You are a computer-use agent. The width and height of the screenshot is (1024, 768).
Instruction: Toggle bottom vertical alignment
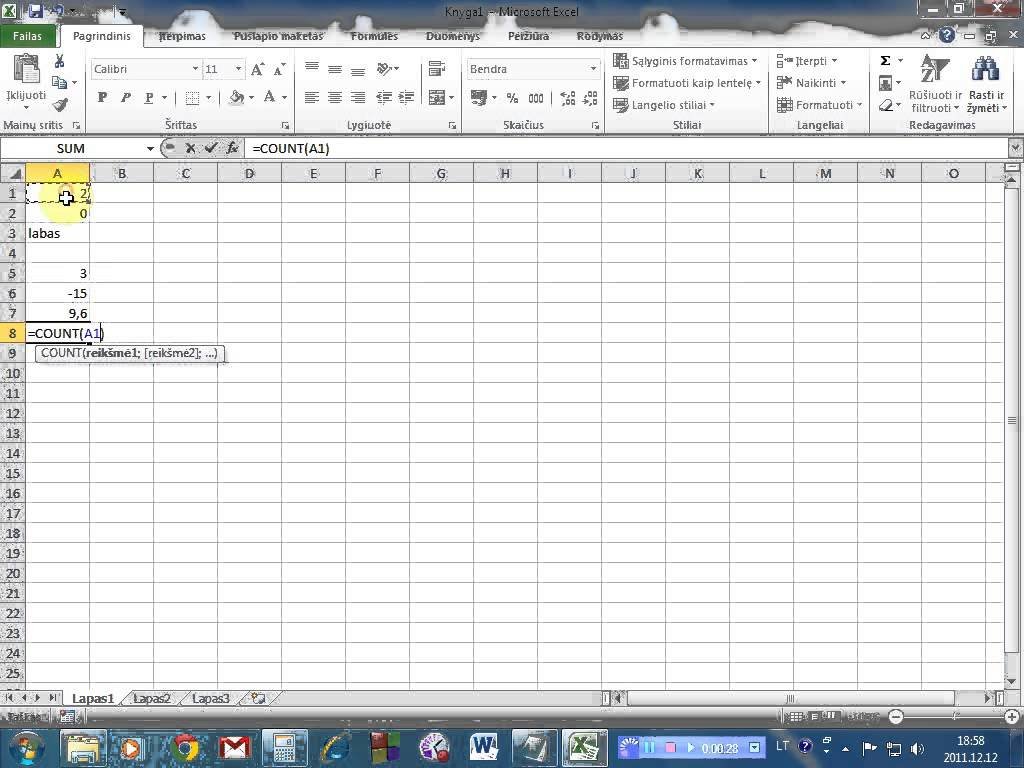358,71
